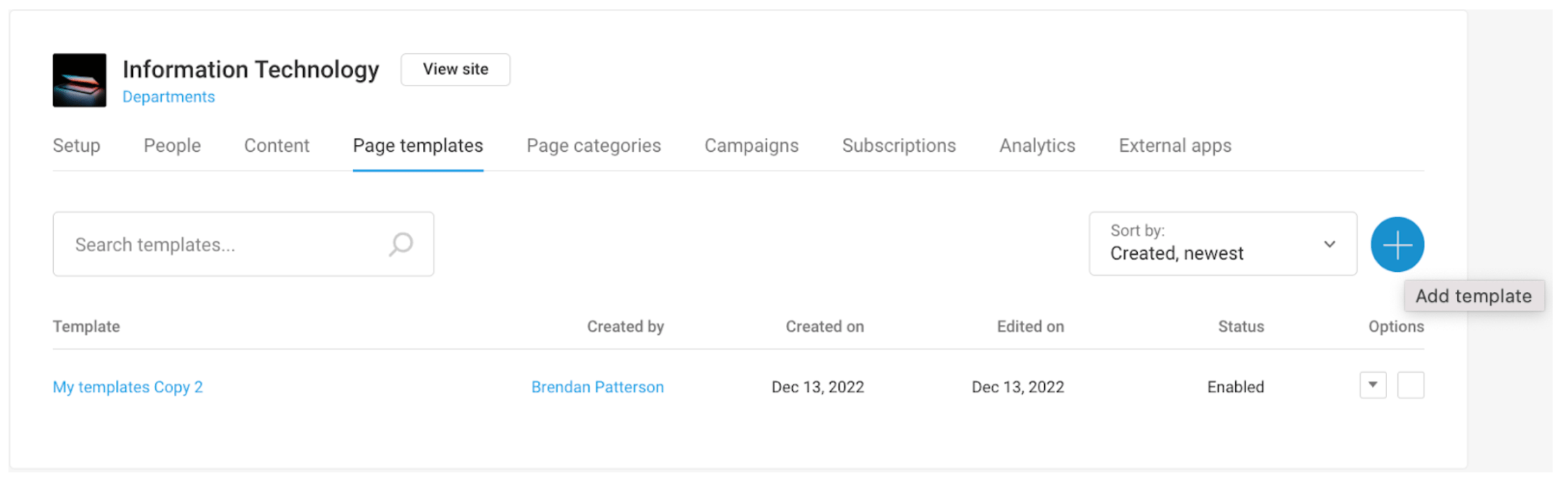Click the search magnifier icon
Image resolution: width=1568 pixels, height=488 pixels.
click(x=401, y=245)
